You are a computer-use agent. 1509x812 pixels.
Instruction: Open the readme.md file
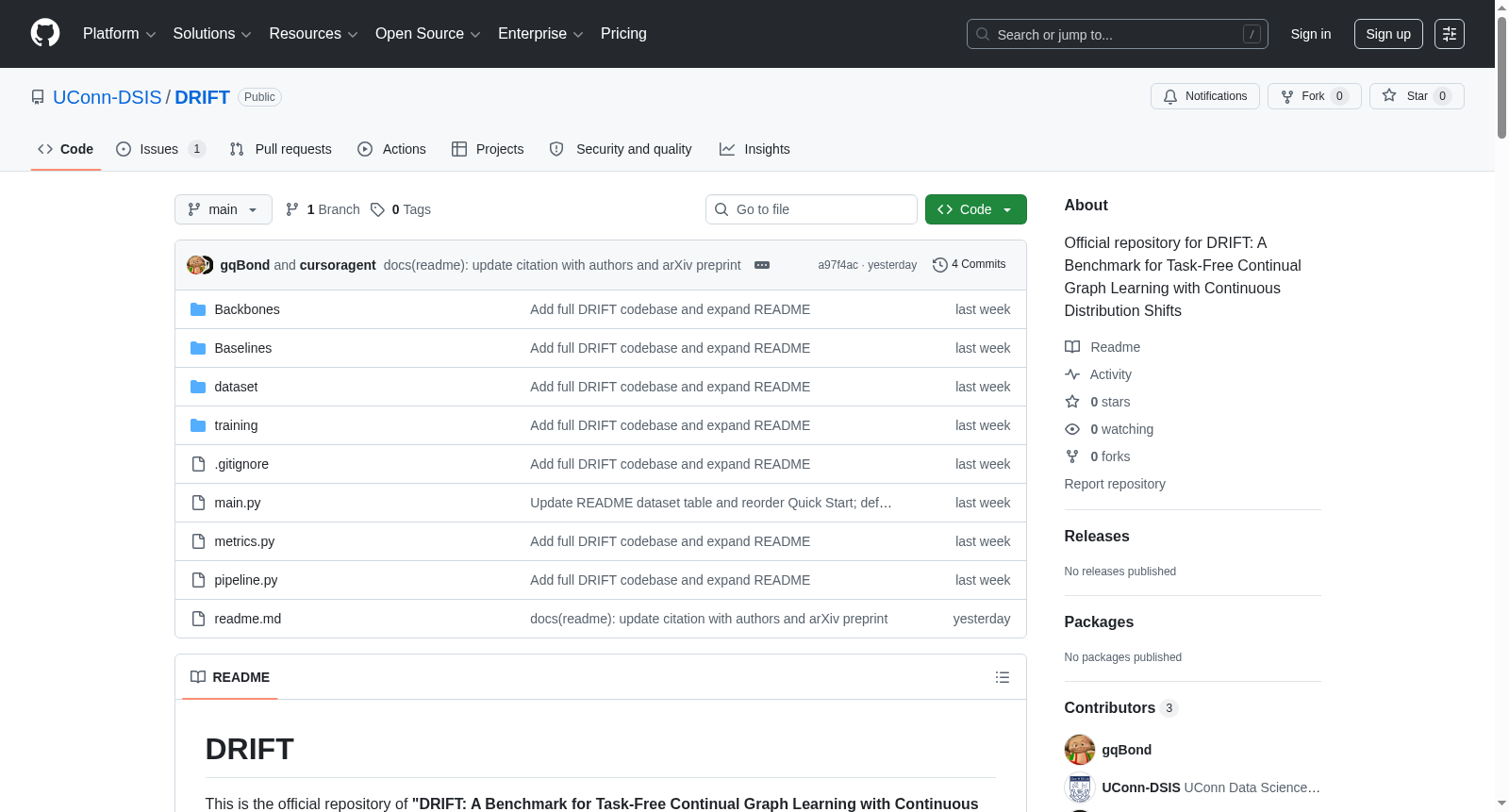[248, 619]
